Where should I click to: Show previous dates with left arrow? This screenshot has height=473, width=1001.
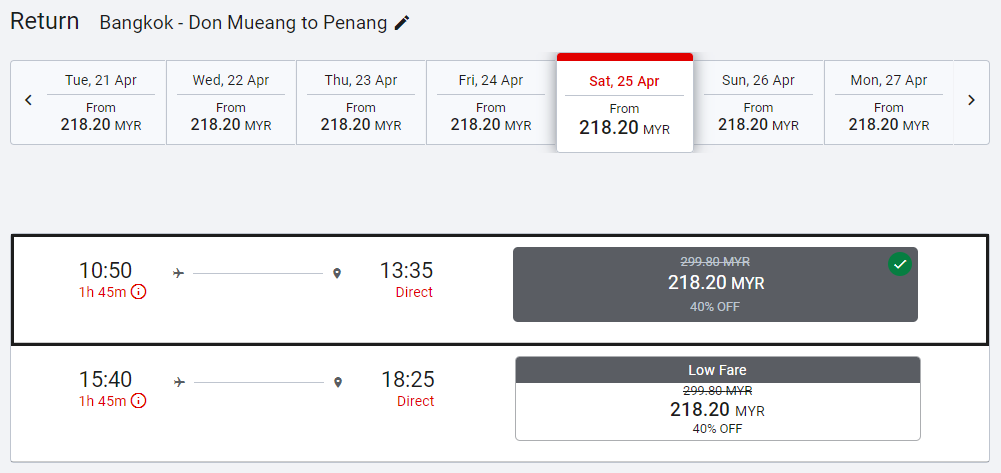pos(29,100)
